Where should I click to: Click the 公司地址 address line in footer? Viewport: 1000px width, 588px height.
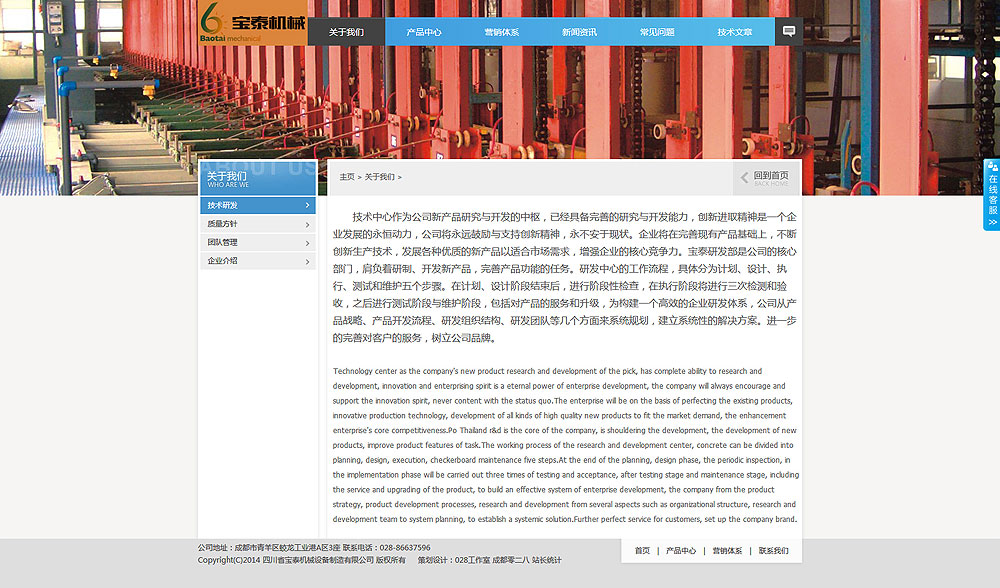coord(268,548)
